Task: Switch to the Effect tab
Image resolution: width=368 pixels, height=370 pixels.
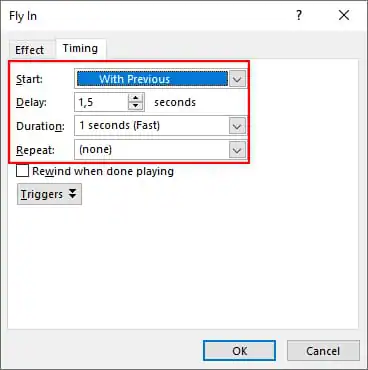Action: (x=30, y=50)
